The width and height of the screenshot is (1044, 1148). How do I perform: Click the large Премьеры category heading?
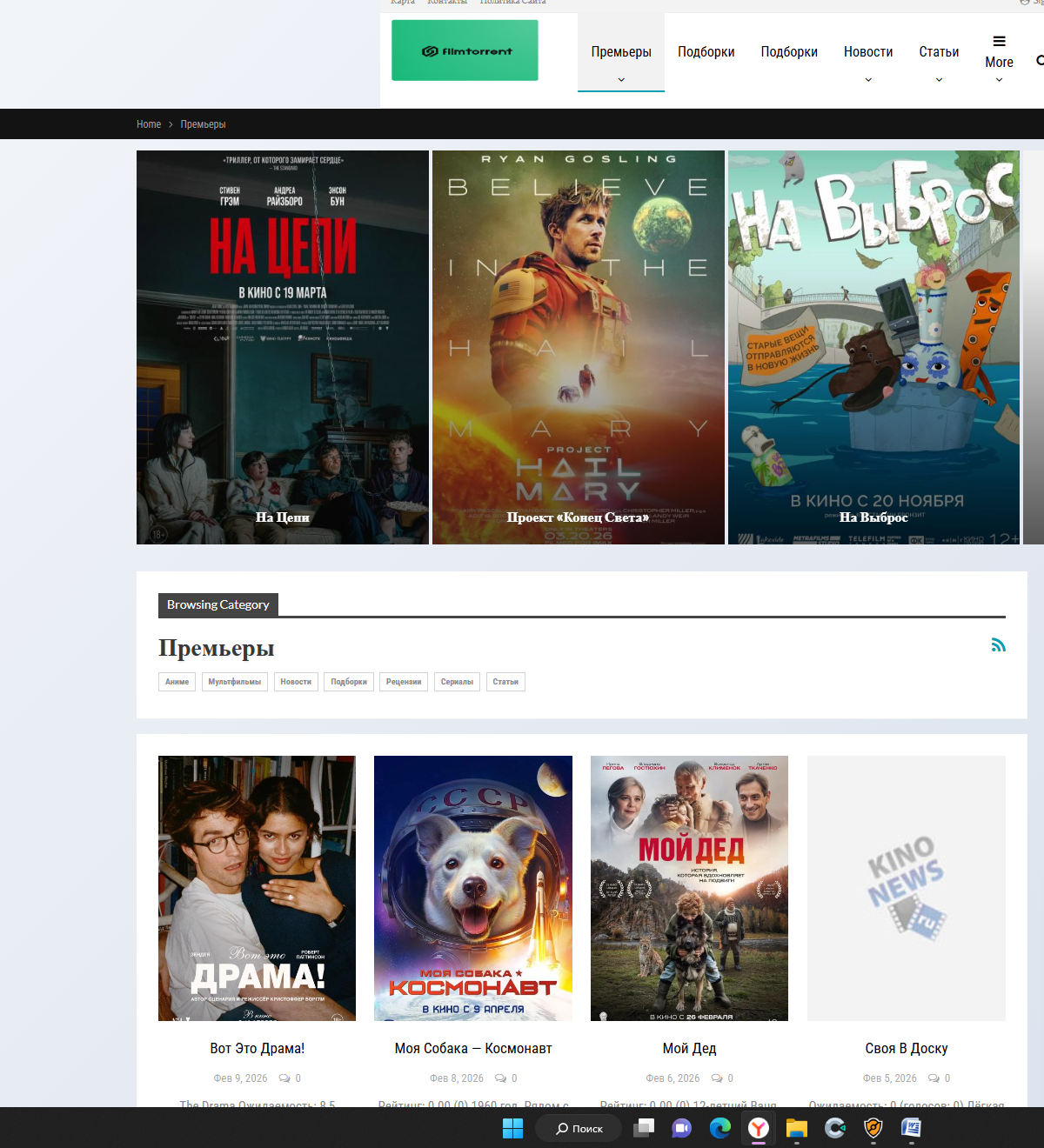tap(217, 648)
